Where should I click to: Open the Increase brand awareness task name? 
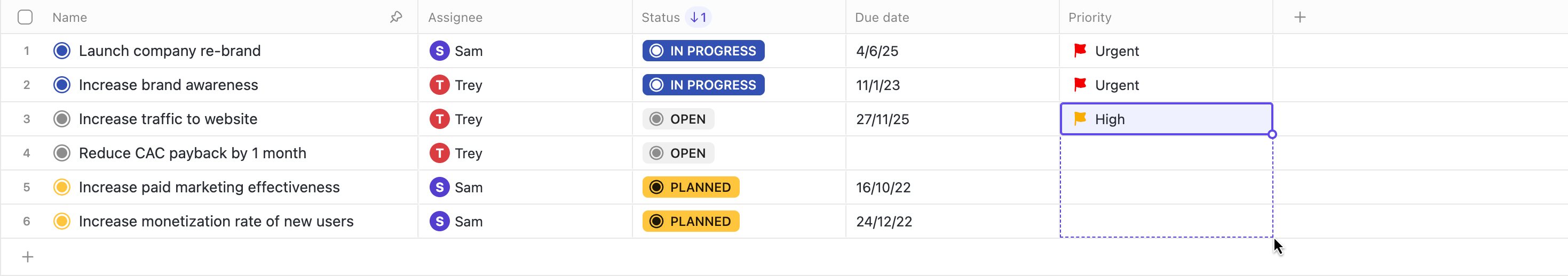169,85
